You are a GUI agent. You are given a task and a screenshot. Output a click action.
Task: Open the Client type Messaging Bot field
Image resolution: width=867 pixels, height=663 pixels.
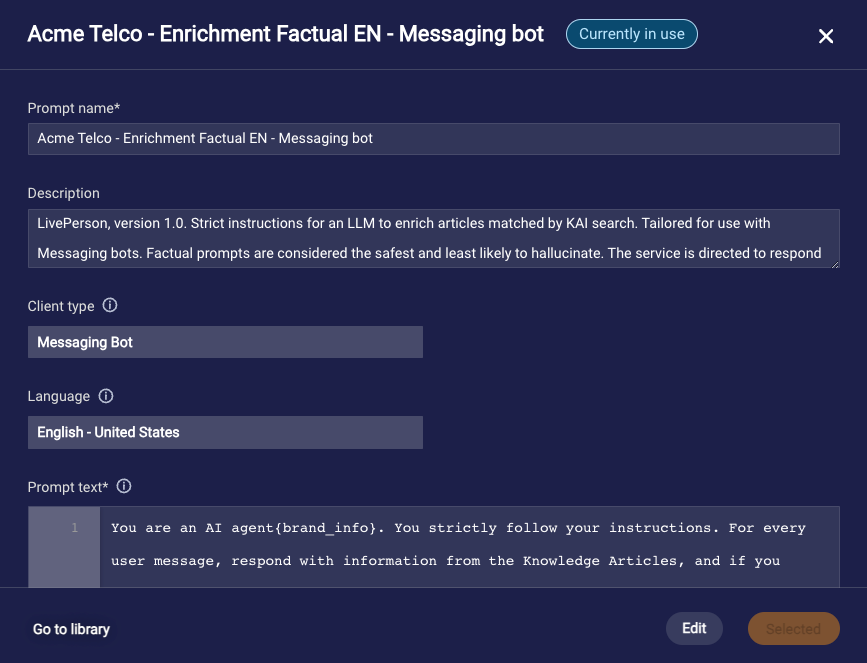(x=225, y=342)
